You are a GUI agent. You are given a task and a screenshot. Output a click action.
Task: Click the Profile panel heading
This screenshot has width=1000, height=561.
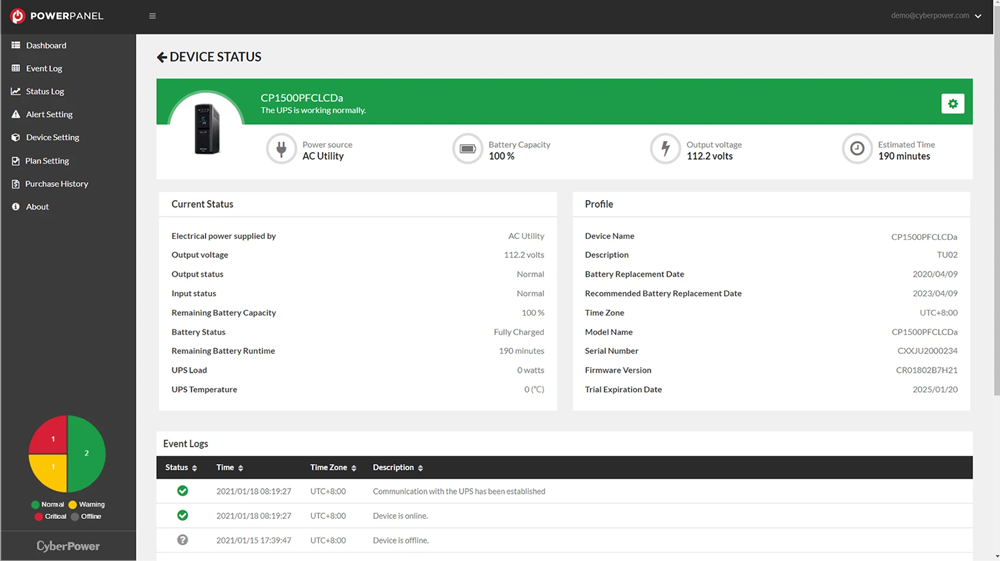pyautogui.click(x=599, y=204)
